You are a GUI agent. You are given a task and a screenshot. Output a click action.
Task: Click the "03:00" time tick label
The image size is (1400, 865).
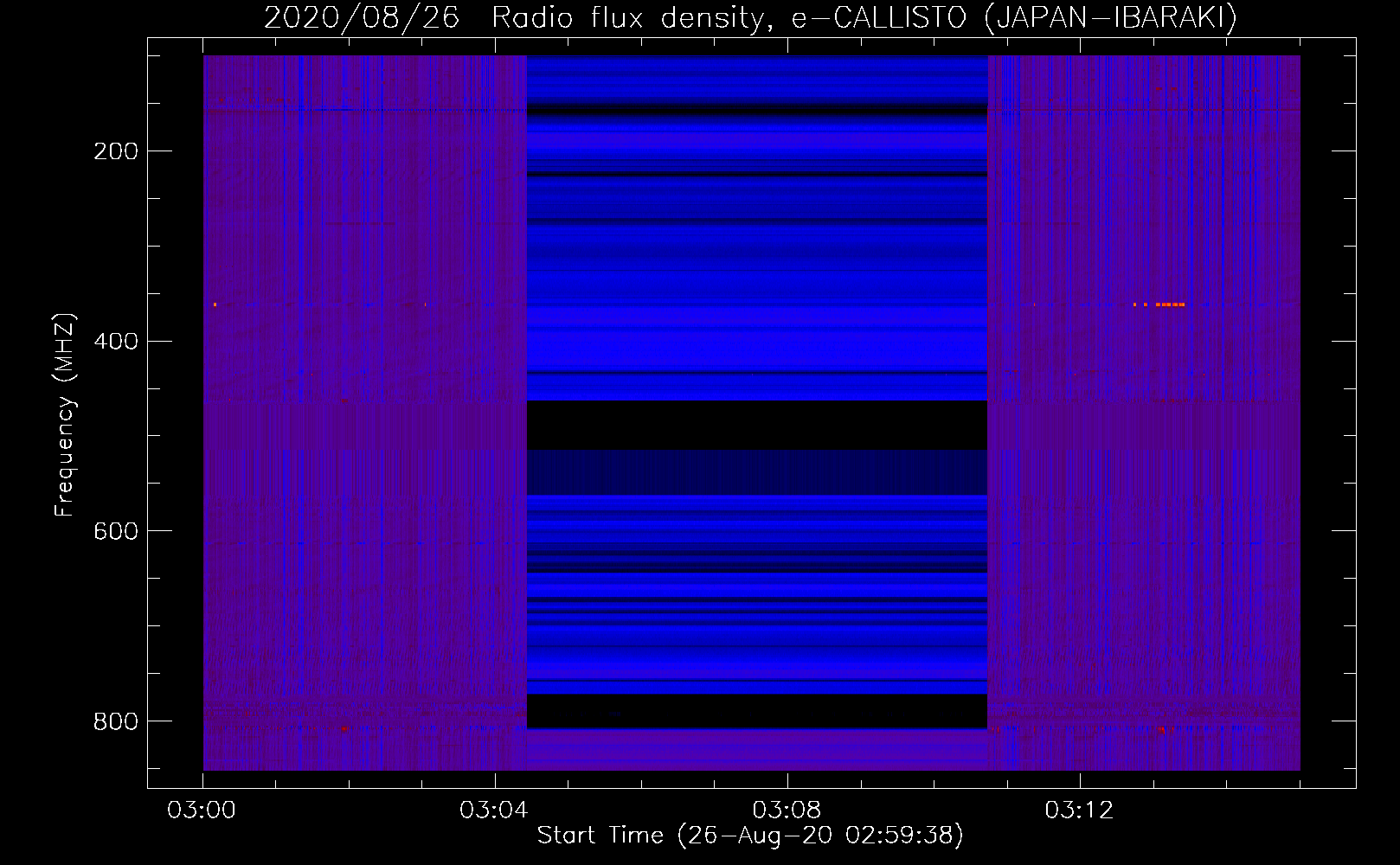pyautogui.click(x=202, y=811)
